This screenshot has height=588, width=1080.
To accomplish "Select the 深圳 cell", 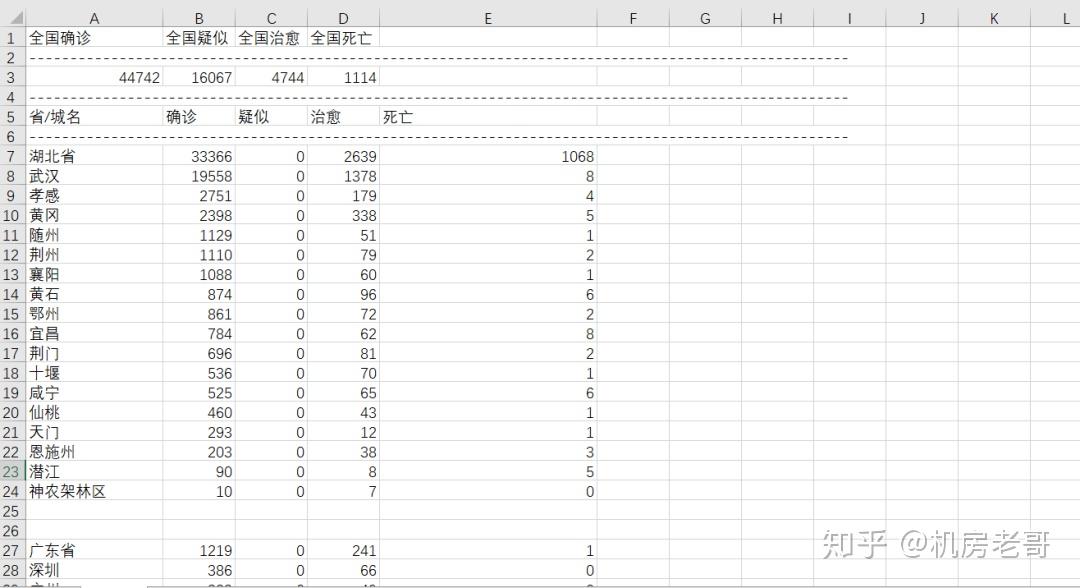I will (94, 570).
